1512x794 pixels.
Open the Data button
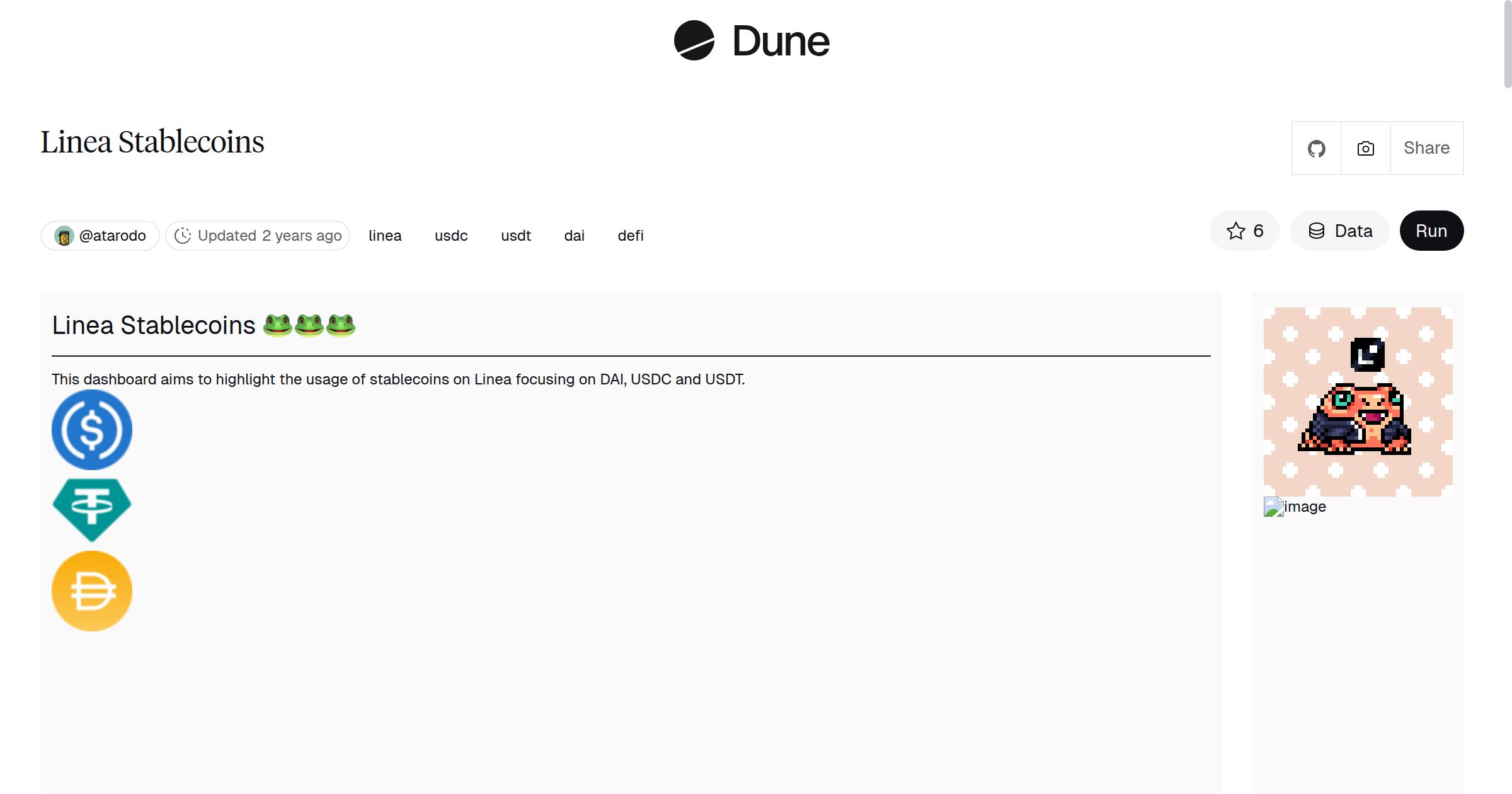click(x=1340, y=231)
